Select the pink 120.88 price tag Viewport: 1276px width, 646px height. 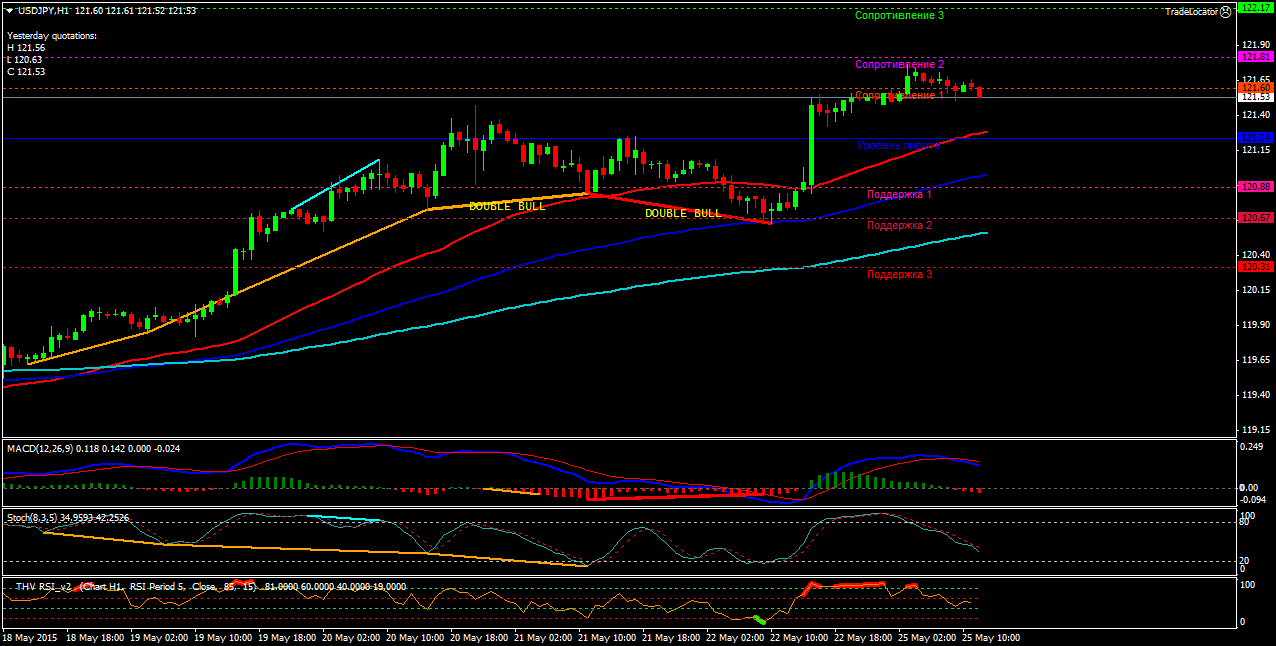(1254, 186)
